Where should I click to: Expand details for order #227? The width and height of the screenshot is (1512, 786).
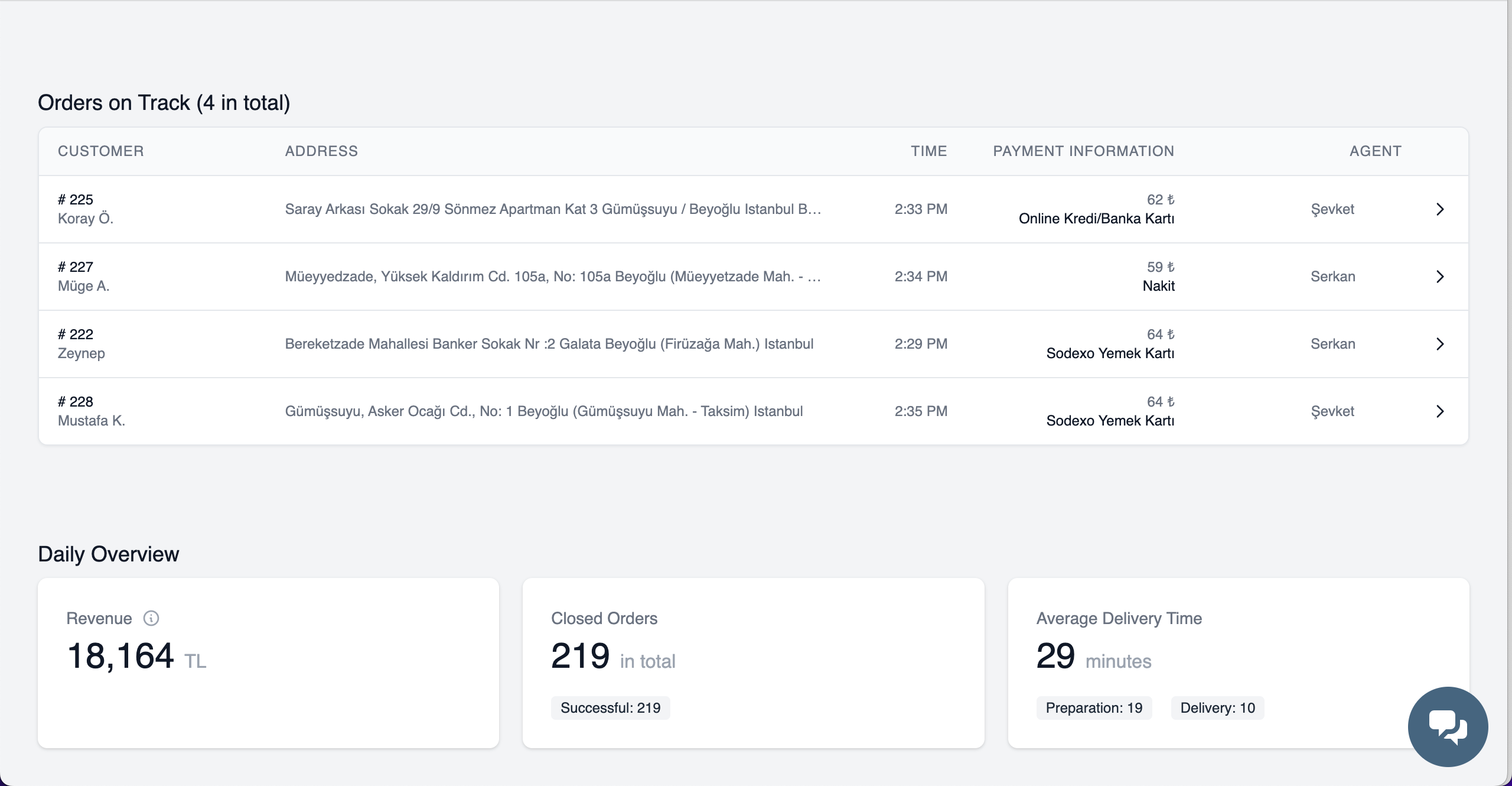[1441, 277]
